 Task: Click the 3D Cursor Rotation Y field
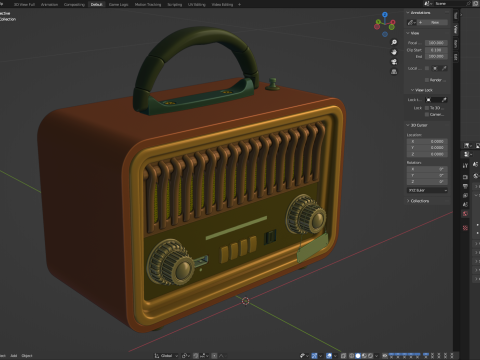(x=427, y=175)
